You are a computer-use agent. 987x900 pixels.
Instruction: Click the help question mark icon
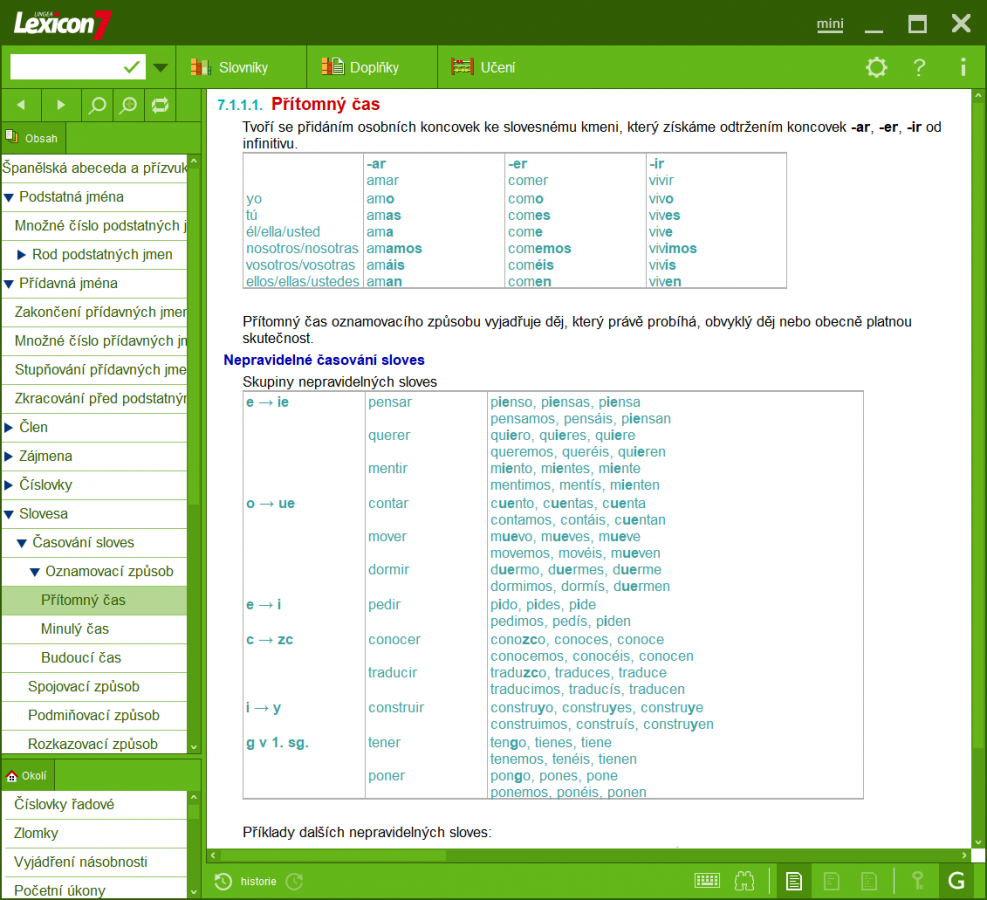click(917, 67)
